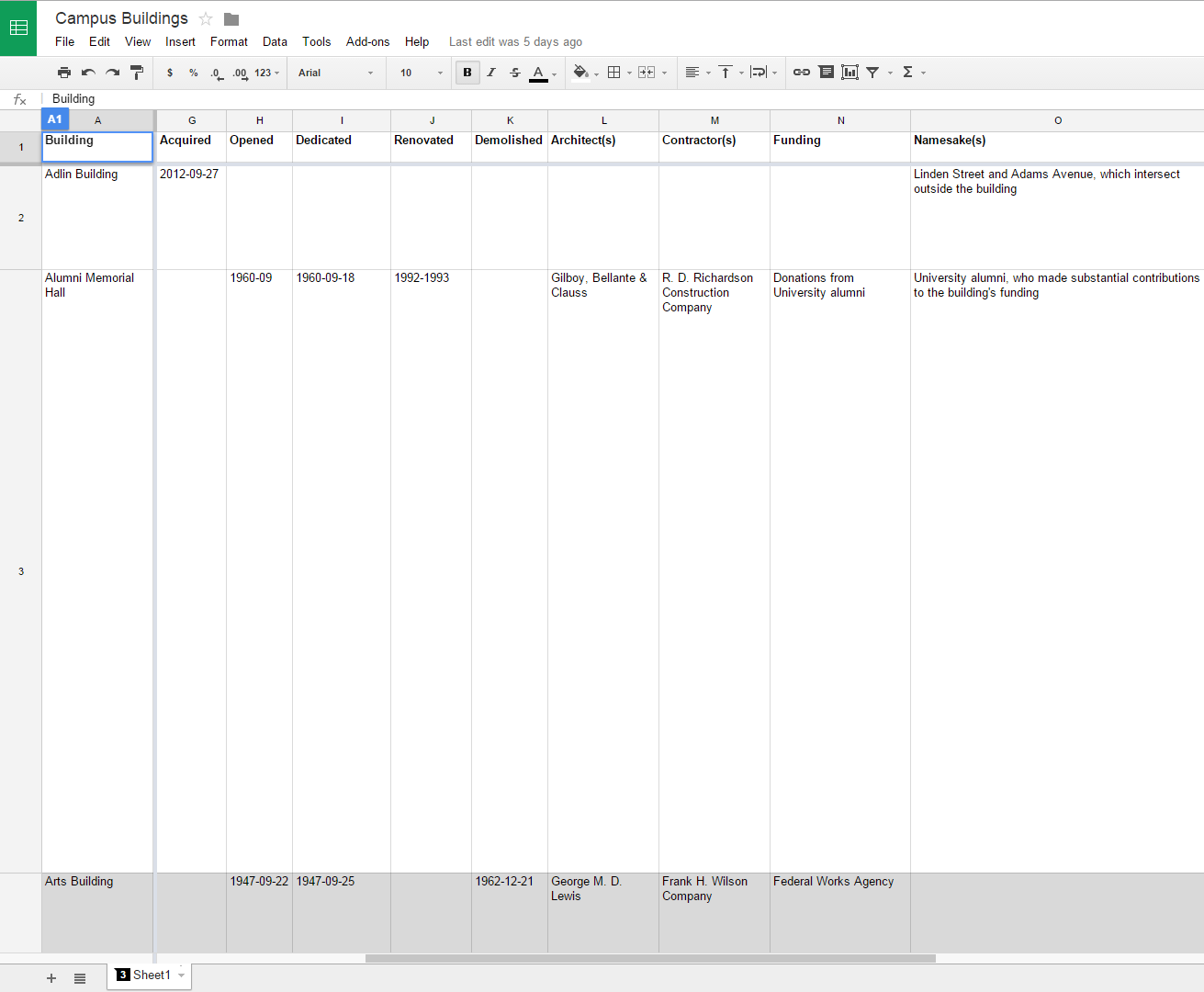Toggle bold formatting
This screenshot has height=992, width=1204.
(467, 72)
